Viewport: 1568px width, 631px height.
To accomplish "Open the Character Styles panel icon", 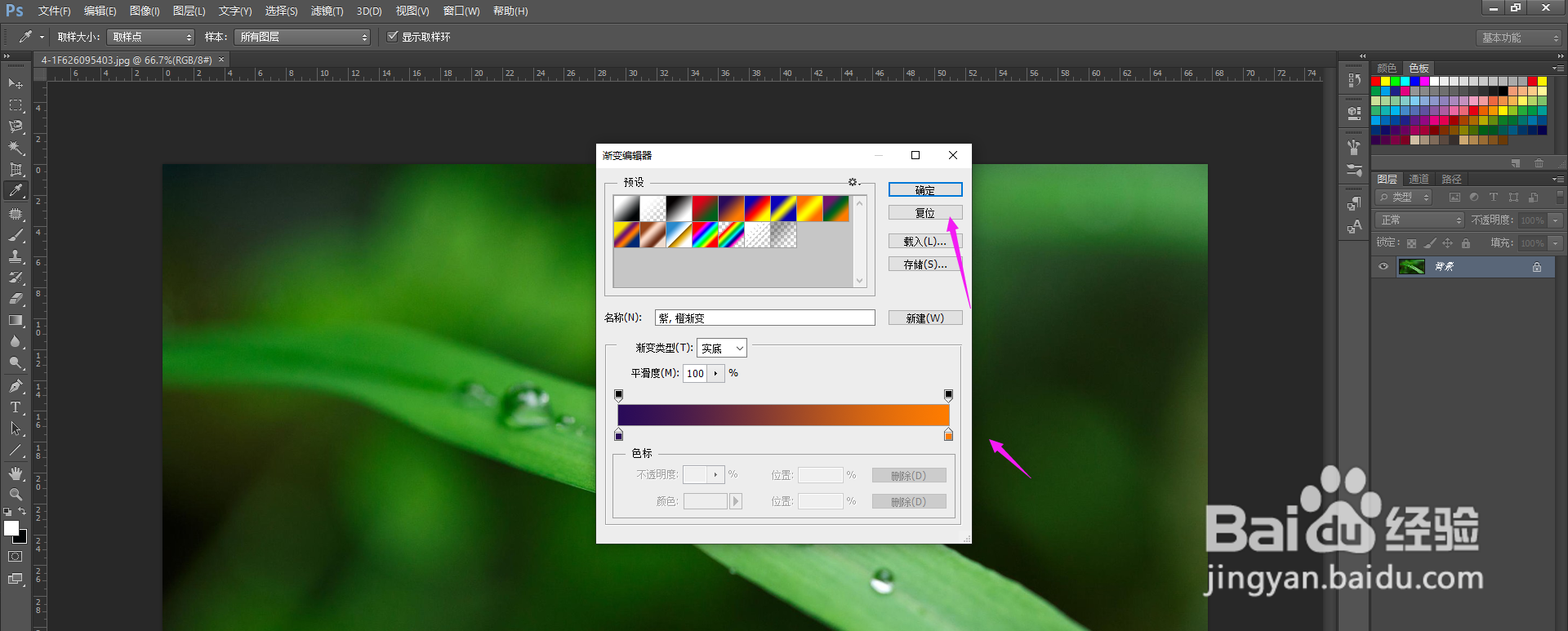I will (x=1354, y=227).
